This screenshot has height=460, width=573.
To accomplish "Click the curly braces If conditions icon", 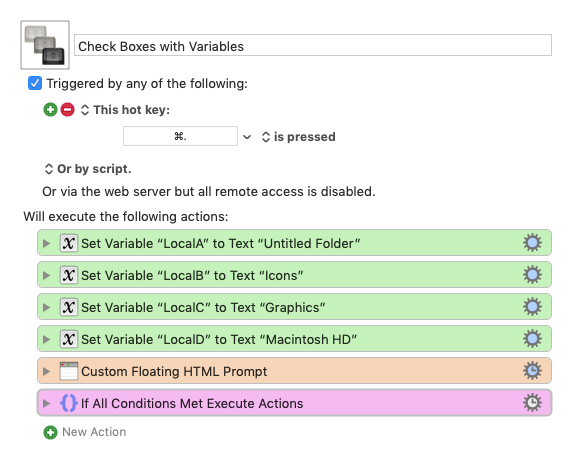I will [x=69, y=403].
